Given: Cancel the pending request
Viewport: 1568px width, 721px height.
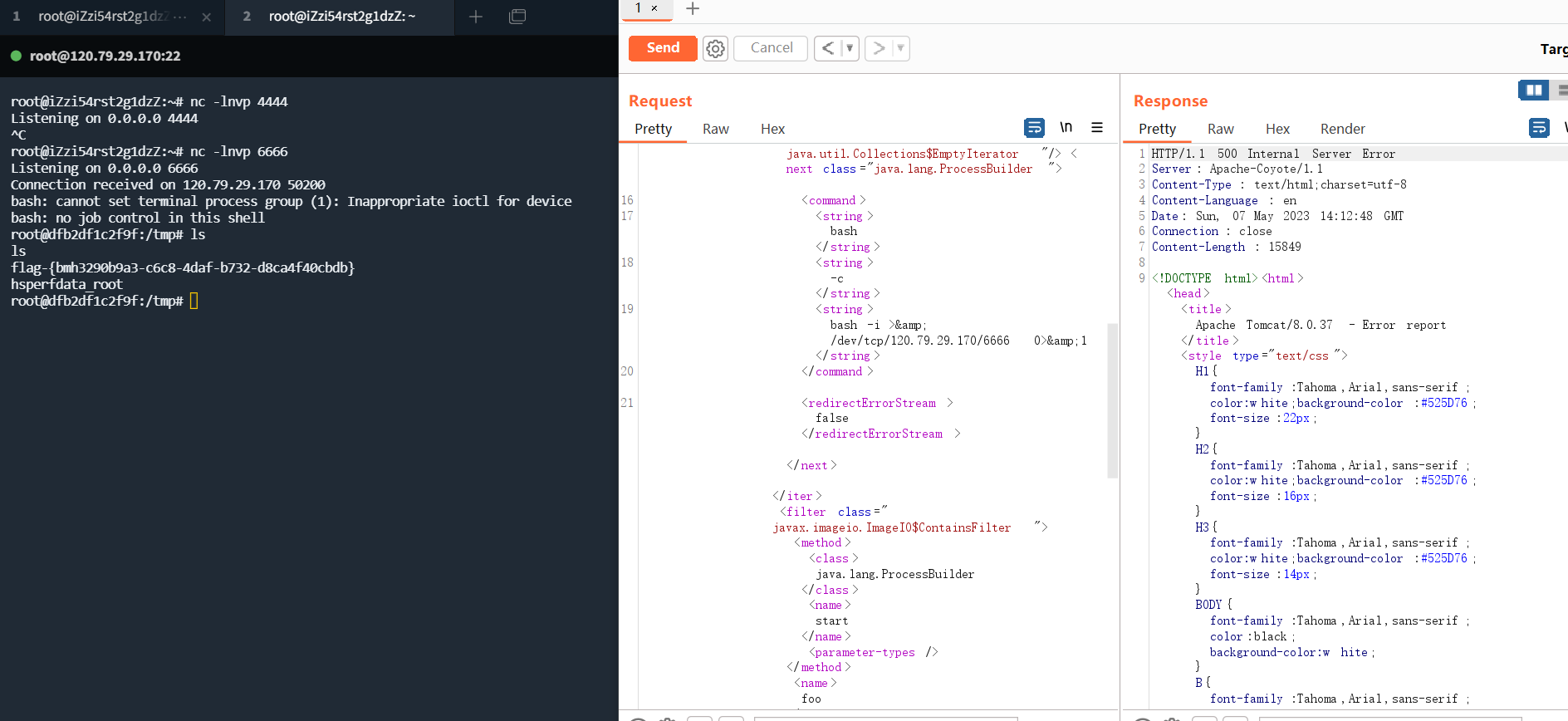Looking at the screenshot, I should (772, 48).
